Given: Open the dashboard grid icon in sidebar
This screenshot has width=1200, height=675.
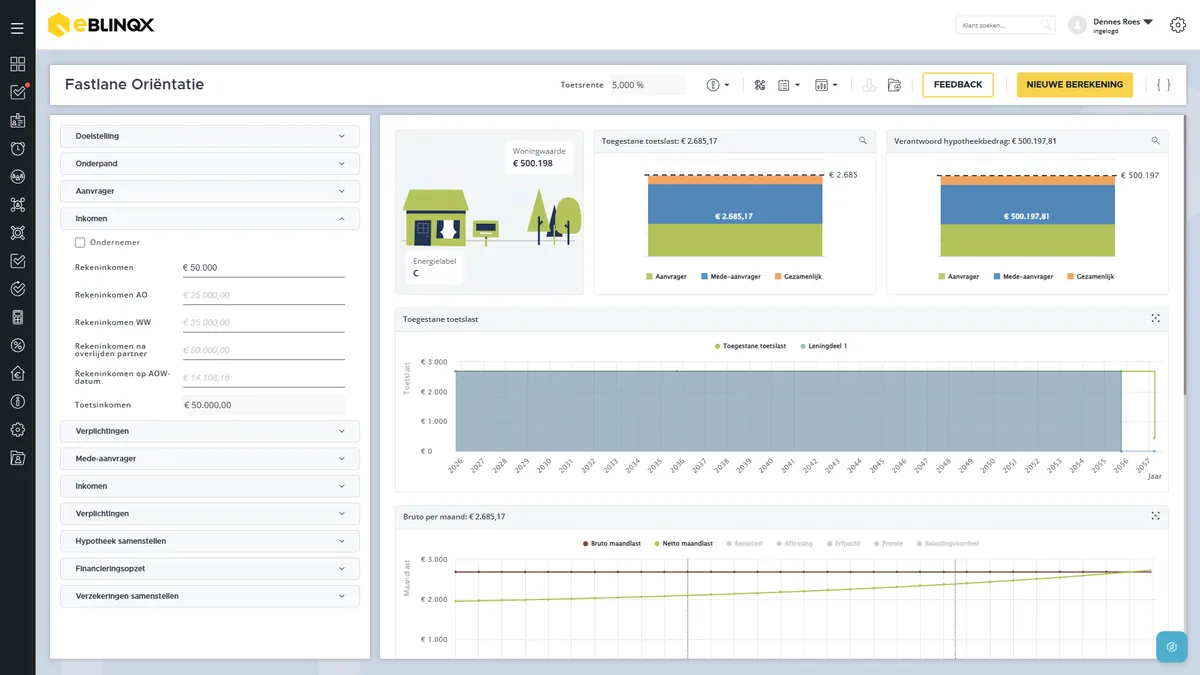Looking at the screenshot, I should [x=17, y=64].
